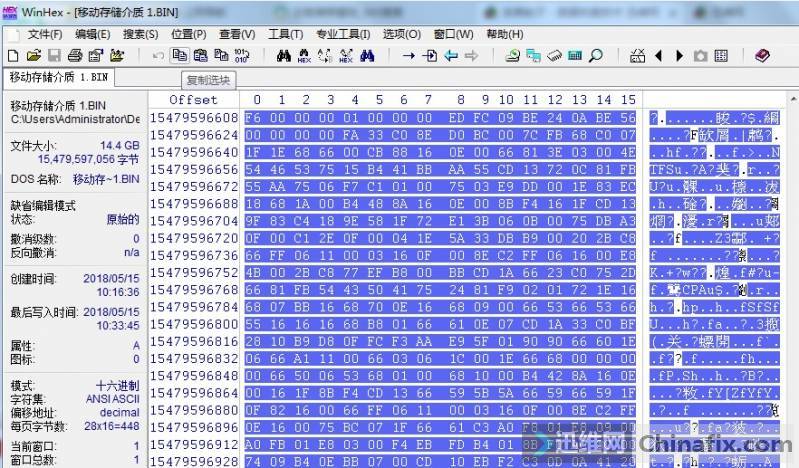Open RAM editor chip icon
The height and width of the screenshot is (468, 799).
[x=554, y=56]
